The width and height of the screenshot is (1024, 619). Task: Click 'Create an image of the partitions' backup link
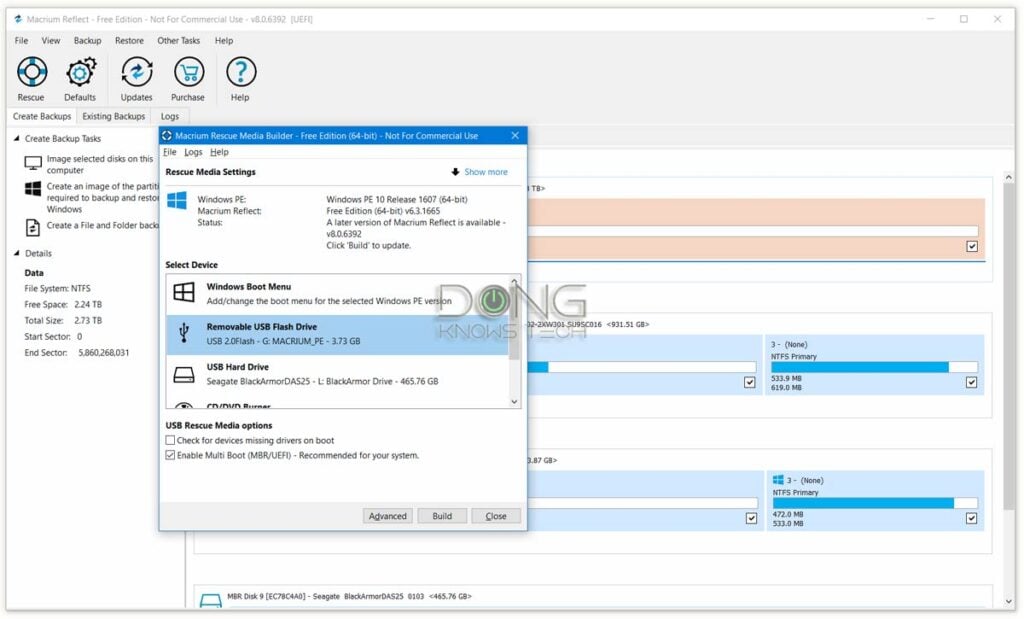point(103,198)
